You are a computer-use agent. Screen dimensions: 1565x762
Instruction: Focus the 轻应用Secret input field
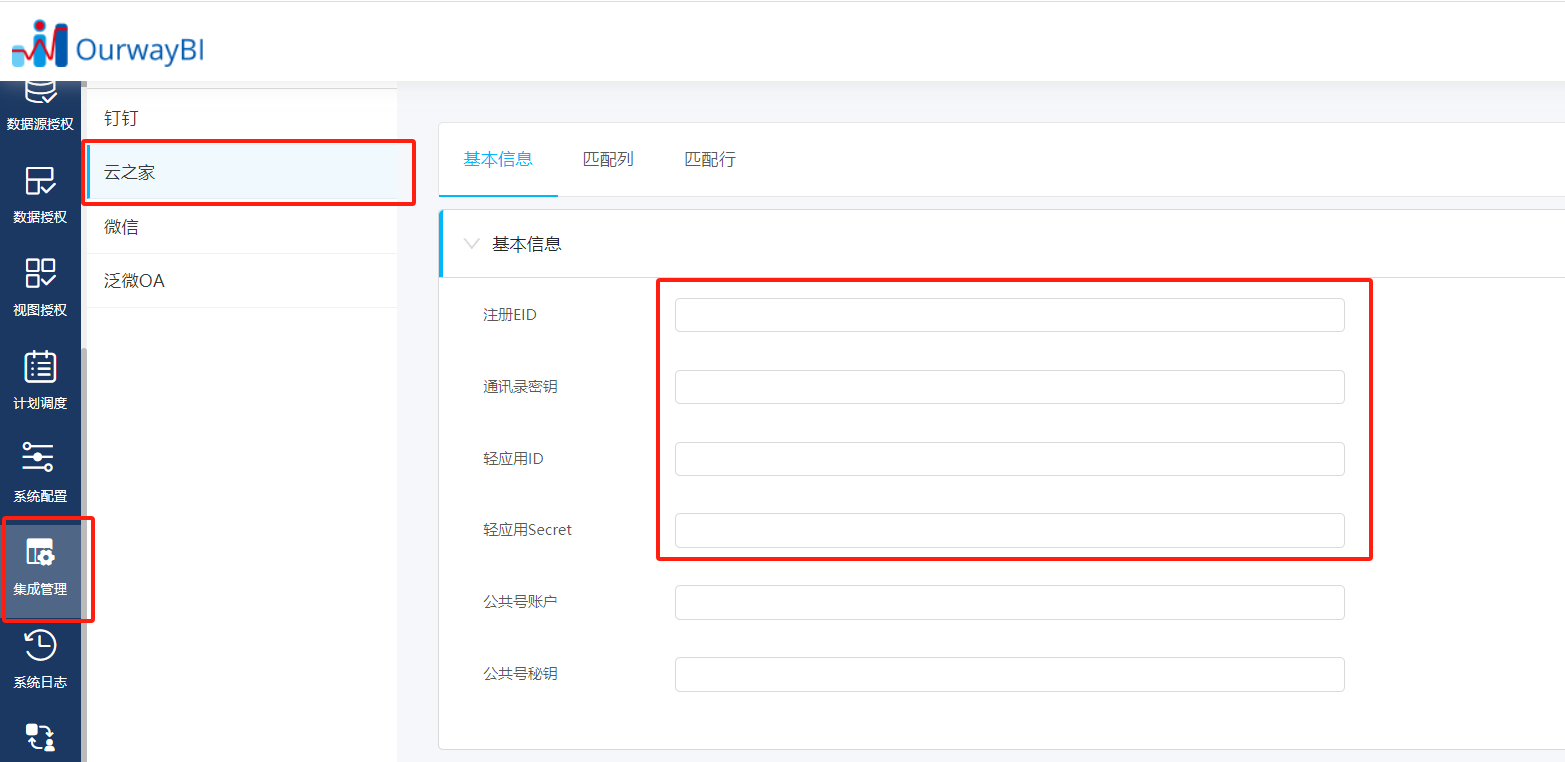click(x=1009, y=530)
